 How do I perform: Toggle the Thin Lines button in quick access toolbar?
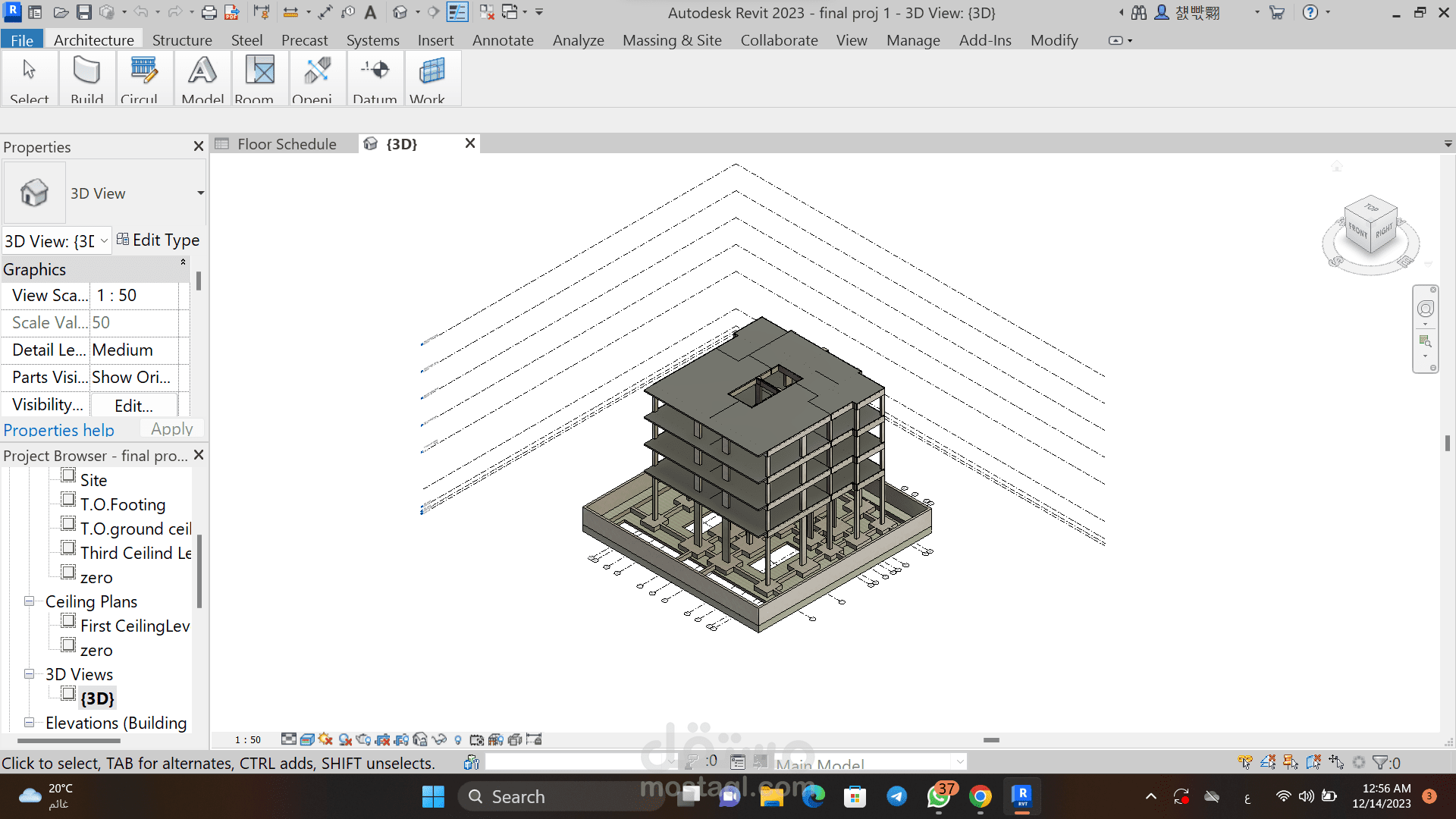pos(457,12)
